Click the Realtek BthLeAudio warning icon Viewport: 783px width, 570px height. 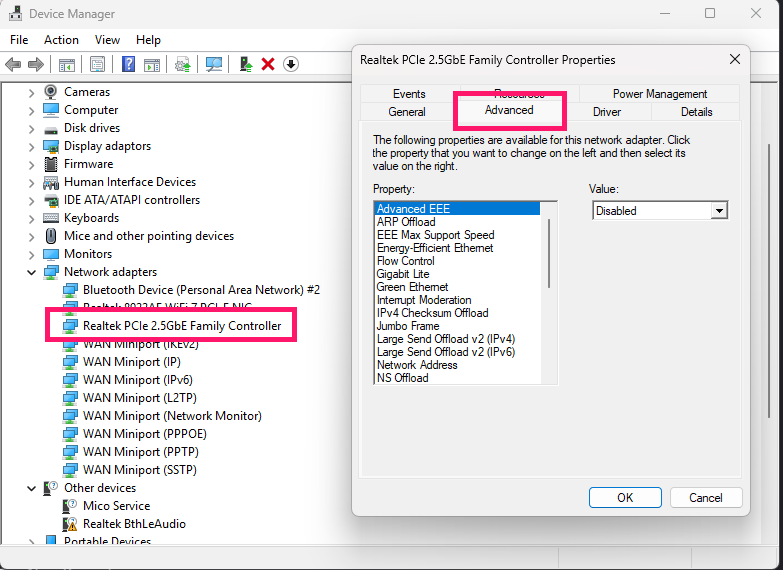pos(70,524)
